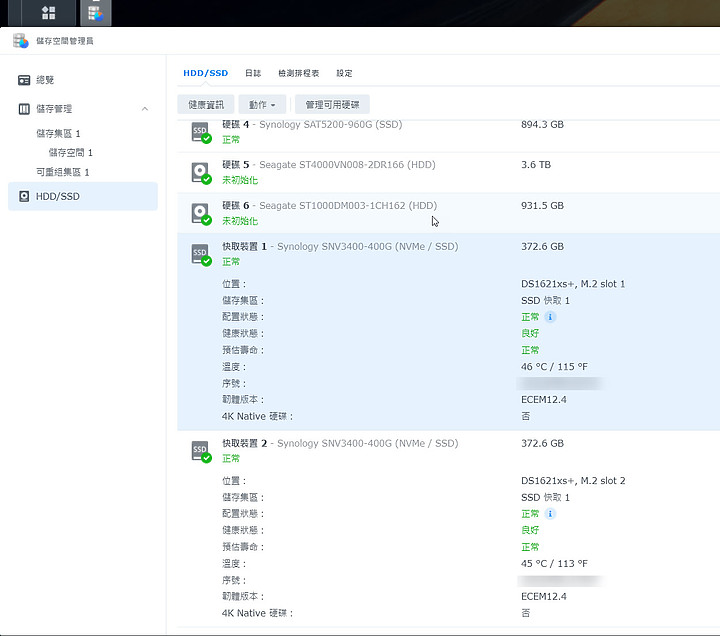
Task: Click the HDD/SSD sidebar icon
Action: [x=24, y=197]
